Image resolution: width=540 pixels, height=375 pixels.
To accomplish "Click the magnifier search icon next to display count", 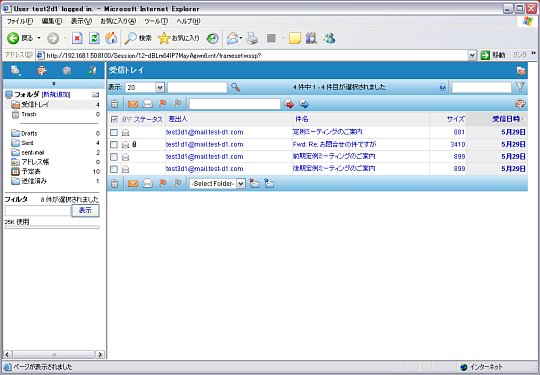I will pos(236,87).
